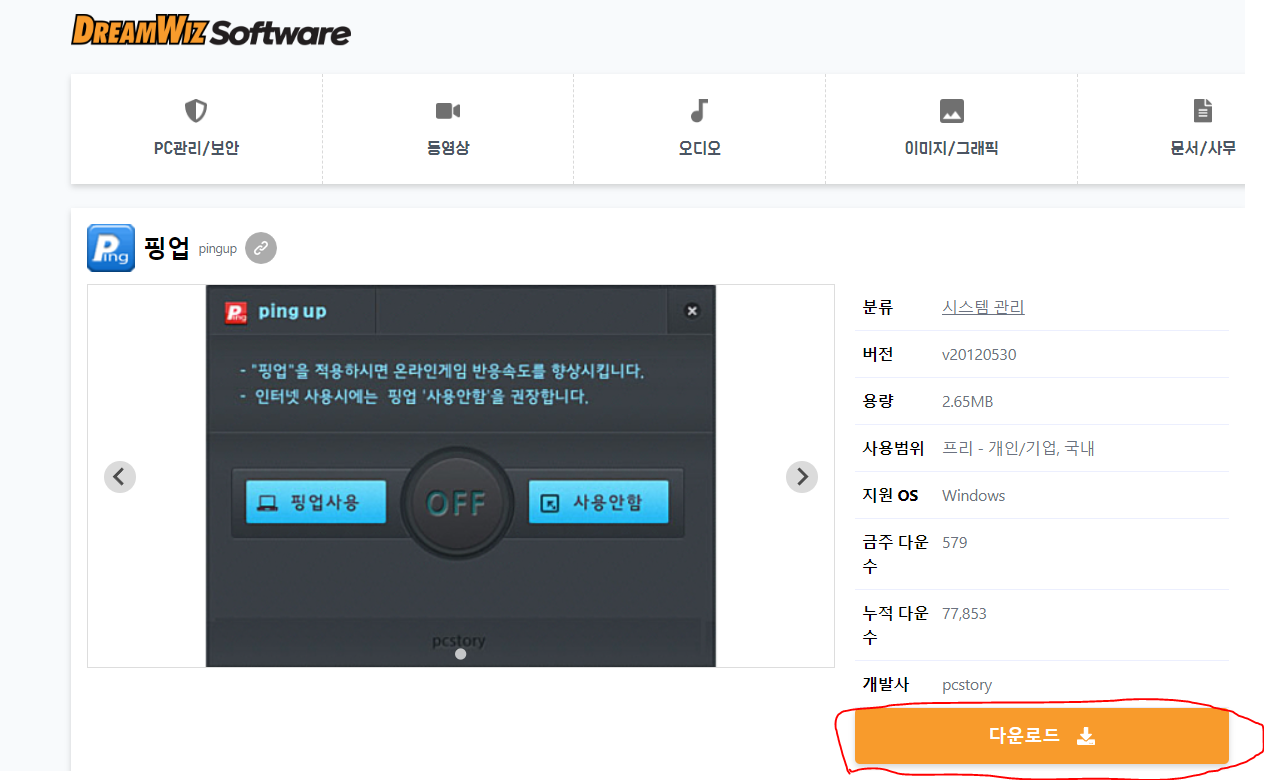This screenshot has height=780, width=1264.
Task: Click the ping up preview screenshot
Action: (x=460, y=475)
